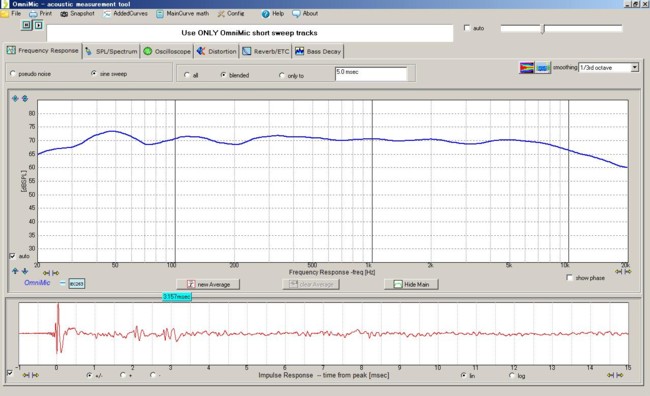Click the Hide Main button

click(x=411, y=284)
